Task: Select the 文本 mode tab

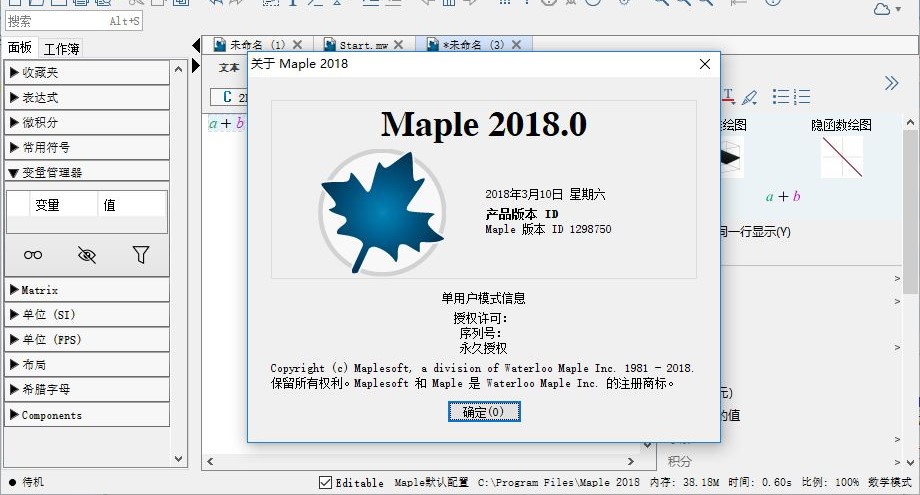Action: pos(229,67)
